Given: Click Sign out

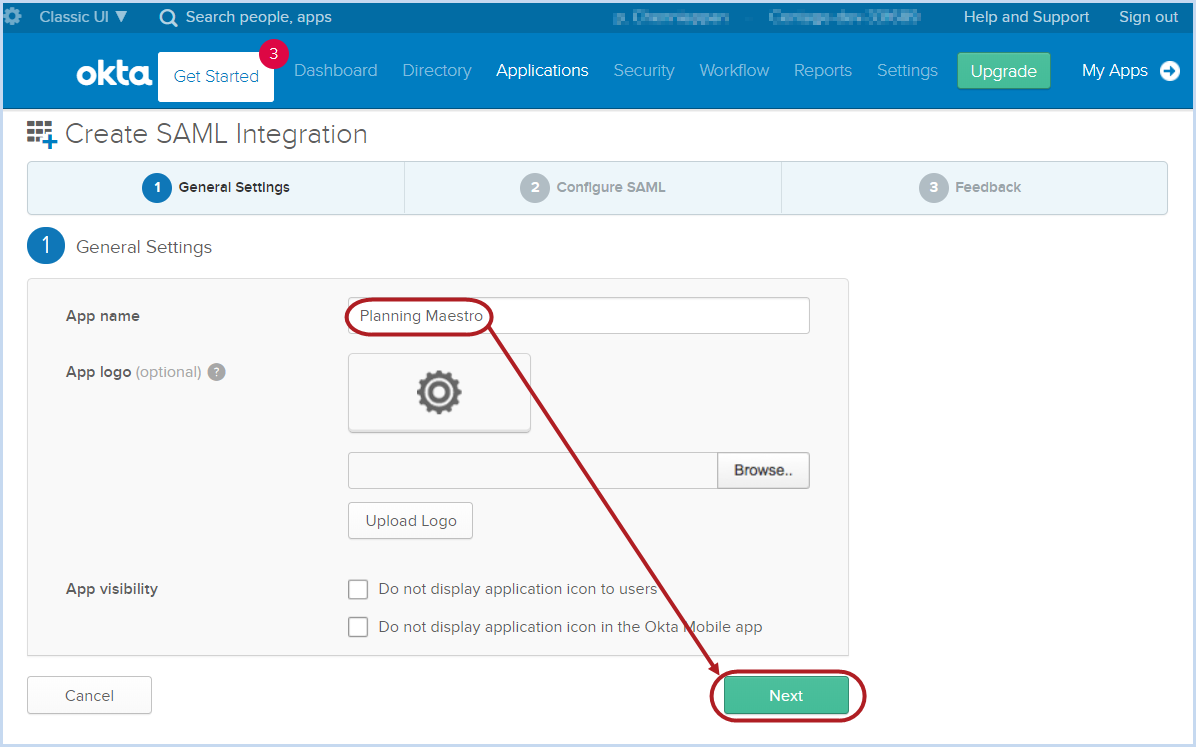Looking at the screenshot, I should pos(1148,17).
